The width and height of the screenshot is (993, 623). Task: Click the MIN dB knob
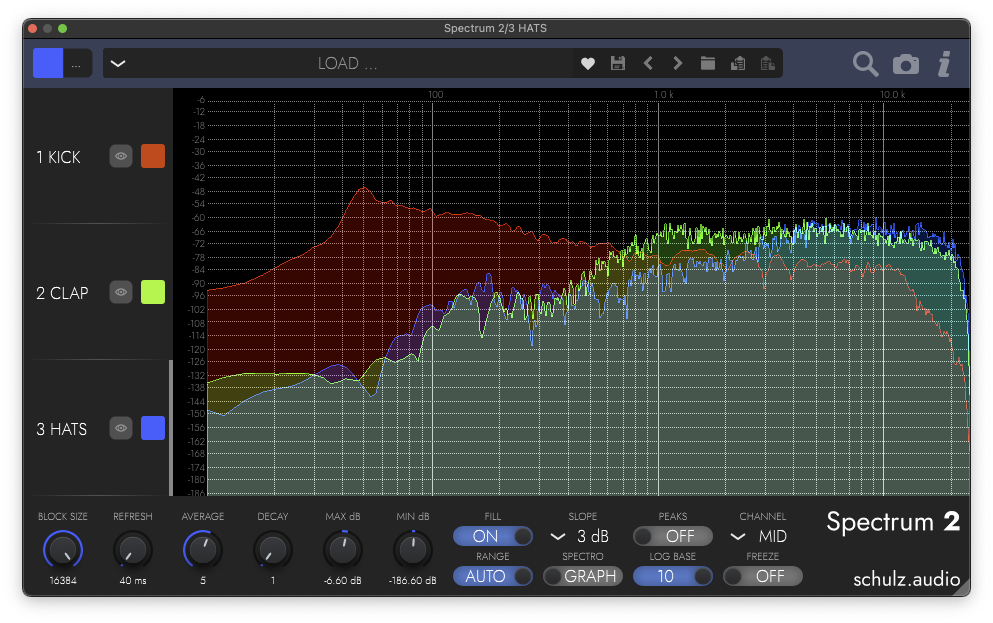[x=413, y=550]
